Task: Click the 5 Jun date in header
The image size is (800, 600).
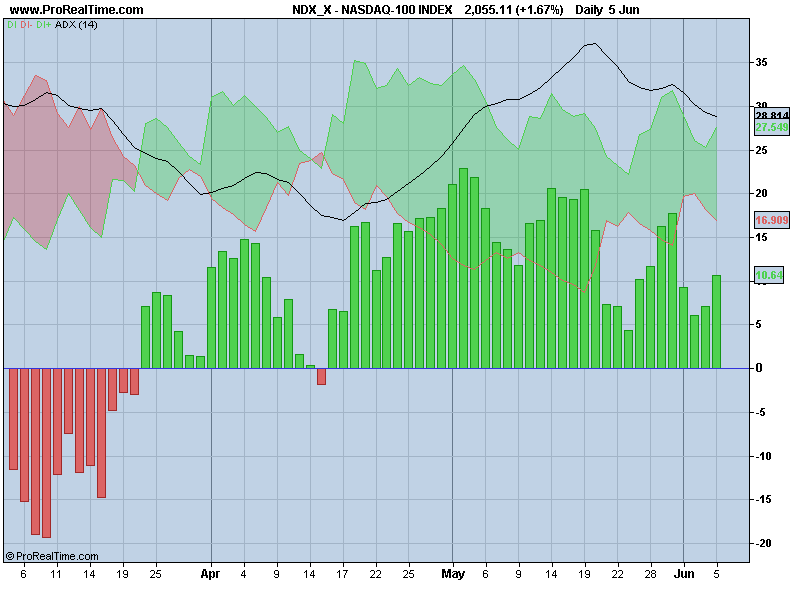Action: pos(624,9)
